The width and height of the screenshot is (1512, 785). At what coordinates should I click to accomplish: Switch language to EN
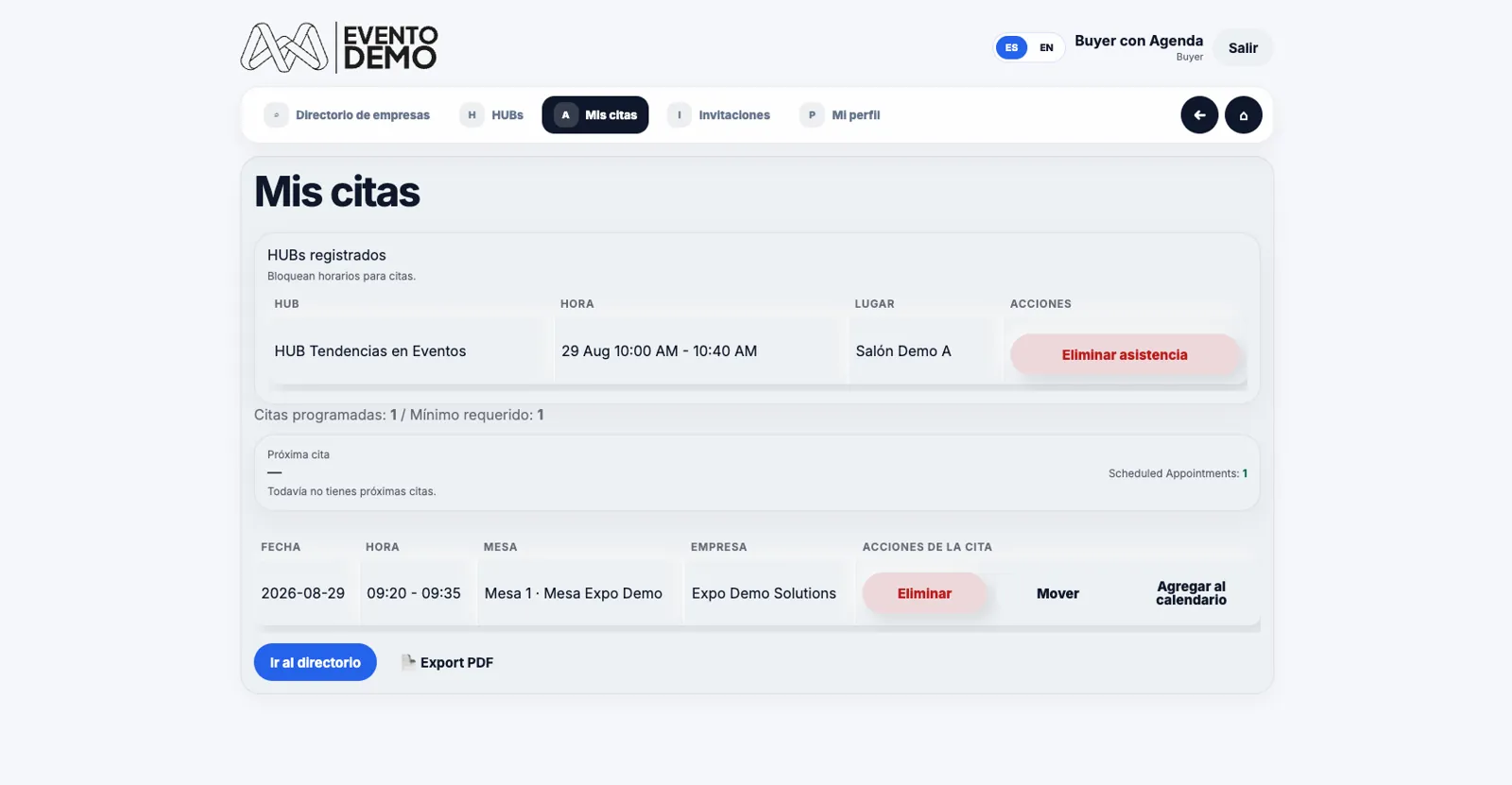1046,47
